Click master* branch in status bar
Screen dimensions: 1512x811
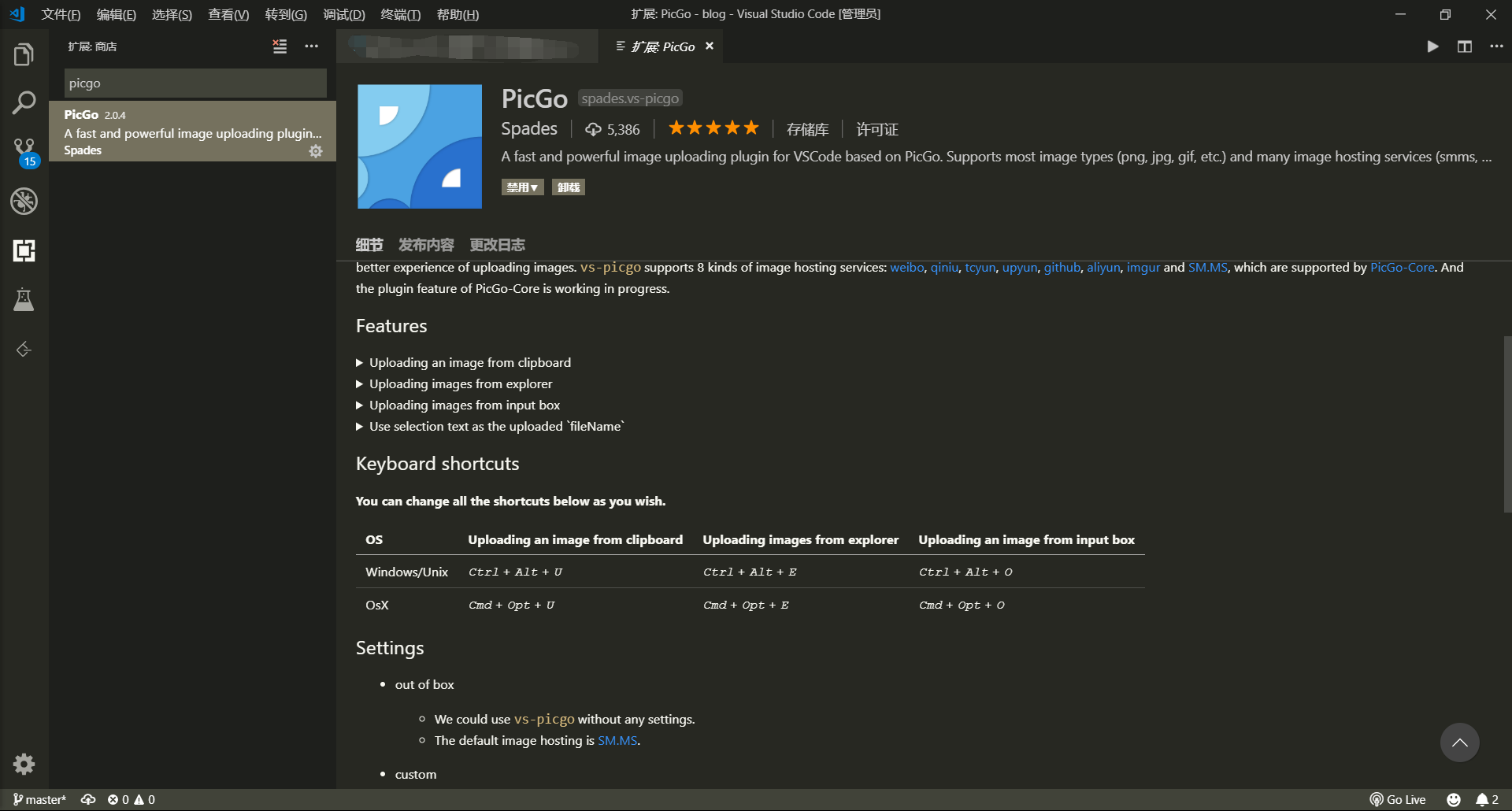pyautogui.click(x=39, y=799)
